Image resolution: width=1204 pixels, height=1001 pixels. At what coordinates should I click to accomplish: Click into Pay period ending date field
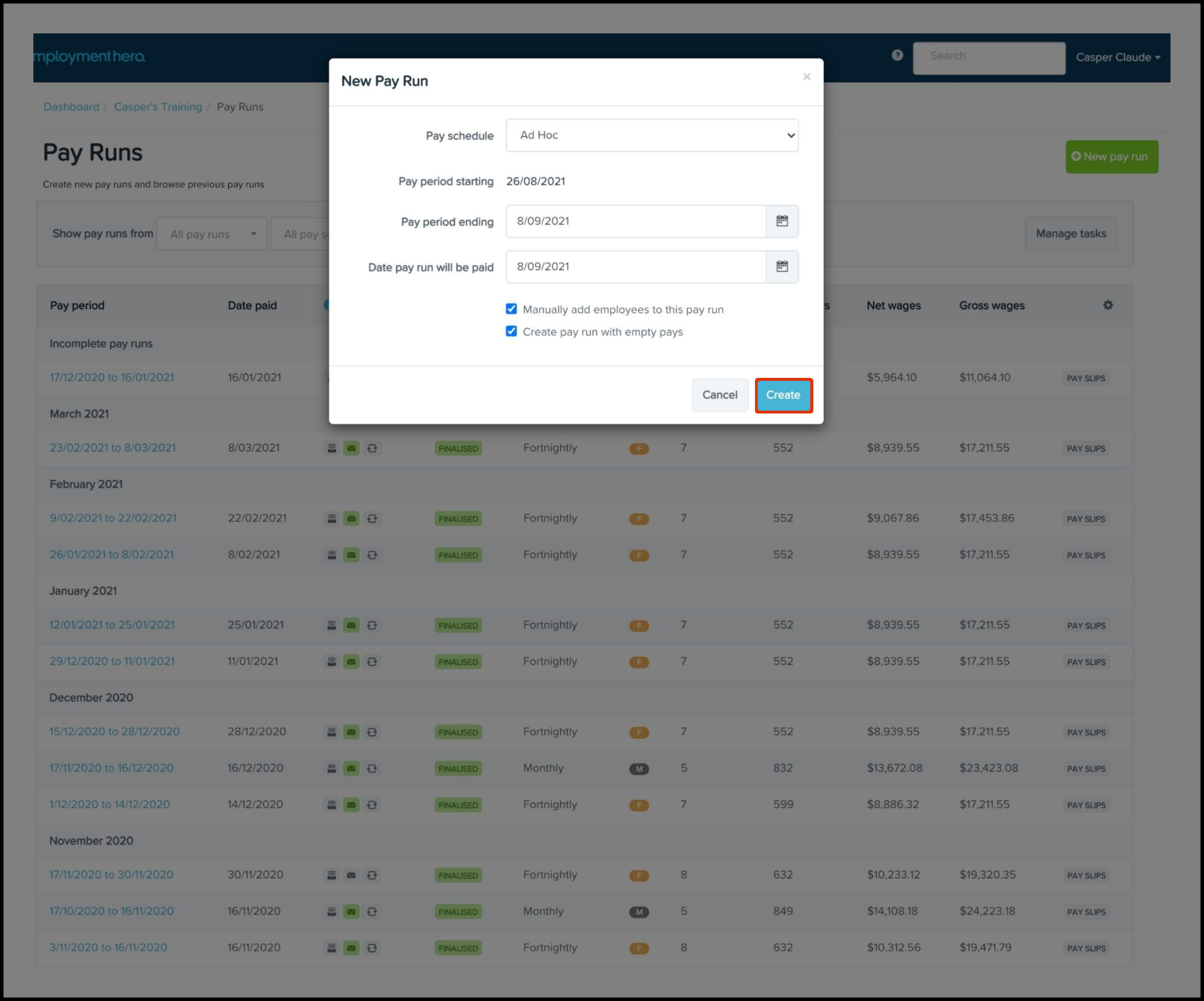pyautogui.click(x=635, y=221)
